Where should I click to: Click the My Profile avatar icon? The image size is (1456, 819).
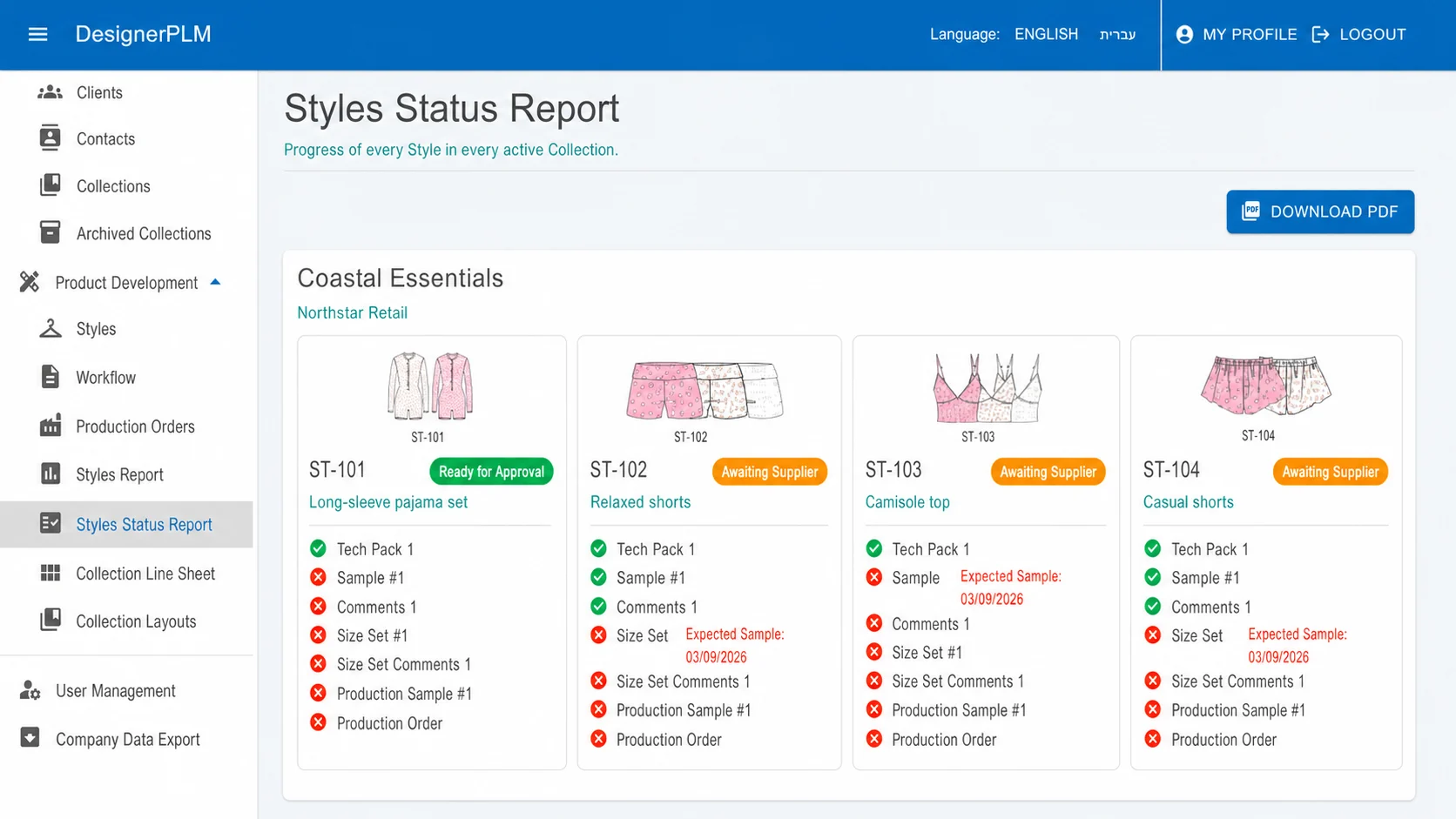pyautogui.click(x=1184, y=35)
